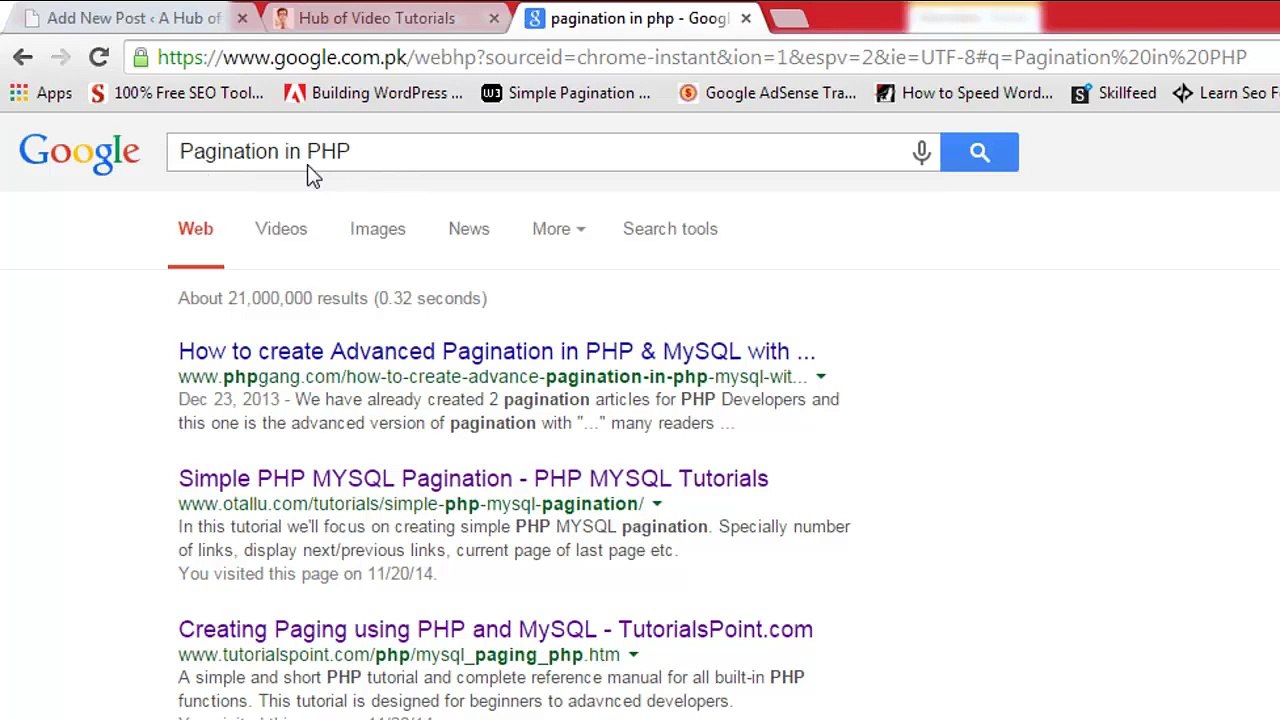
Task: Click the tutorialspoint.com result URL text
Action: 399,655
